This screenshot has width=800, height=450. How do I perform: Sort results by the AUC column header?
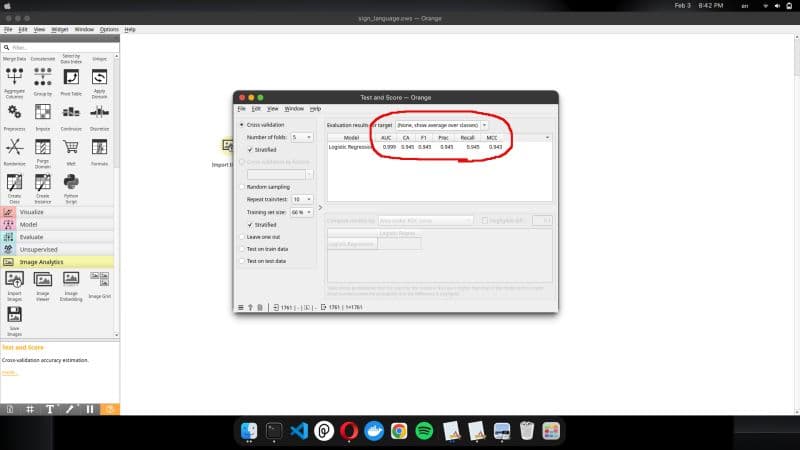pos(386,138)
